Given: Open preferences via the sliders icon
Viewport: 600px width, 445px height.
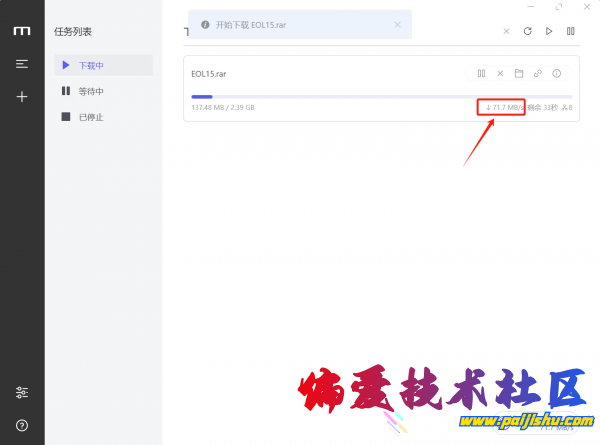Looking at the screenshot, I should (22, 392).
